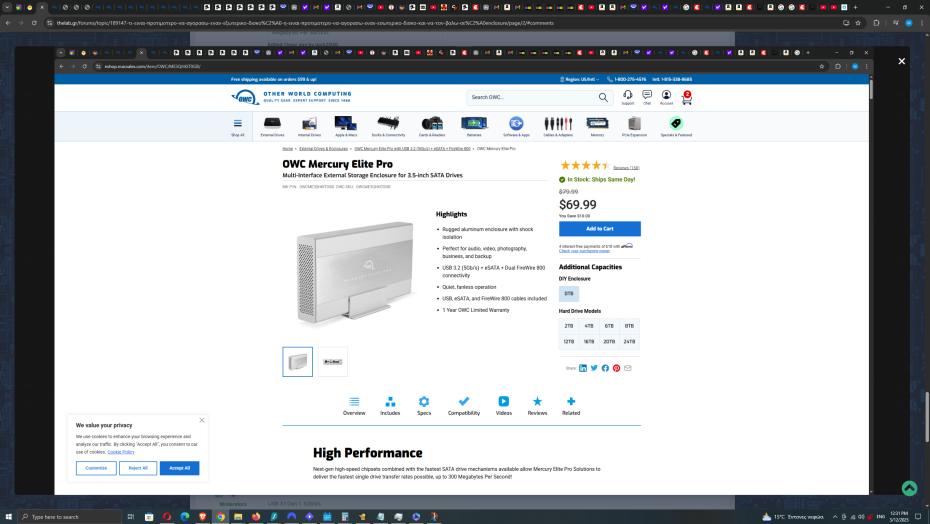Select the 0TB DIY Enclosure option
Image resolution: width=930 pixels, height=524 pixels.
tap(569, 294)
